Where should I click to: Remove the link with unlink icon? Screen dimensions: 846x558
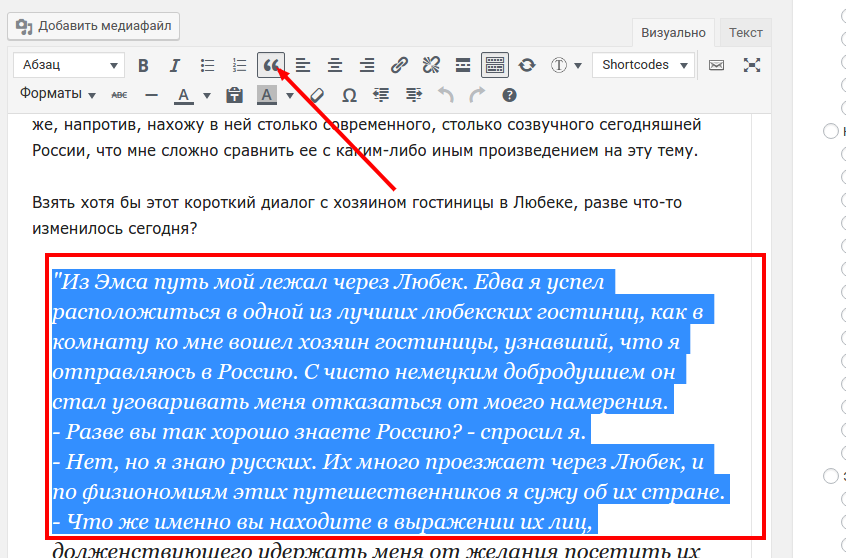pos(431,65)
